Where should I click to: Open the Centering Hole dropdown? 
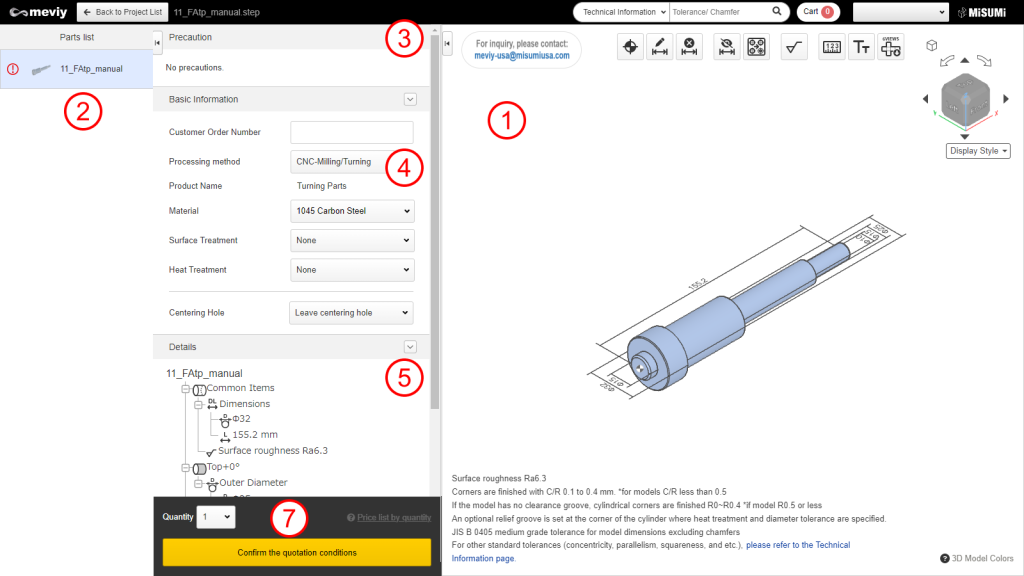pos(351,312)
